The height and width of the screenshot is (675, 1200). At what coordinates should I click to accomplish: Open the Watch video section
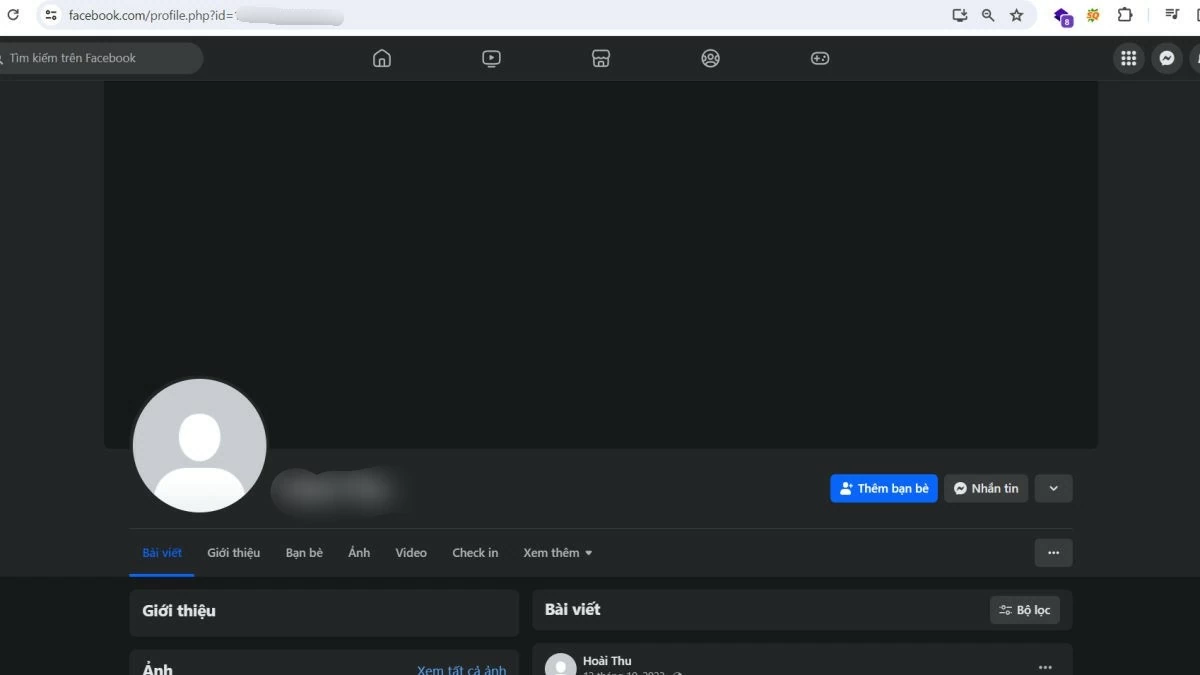click(491, 58)
